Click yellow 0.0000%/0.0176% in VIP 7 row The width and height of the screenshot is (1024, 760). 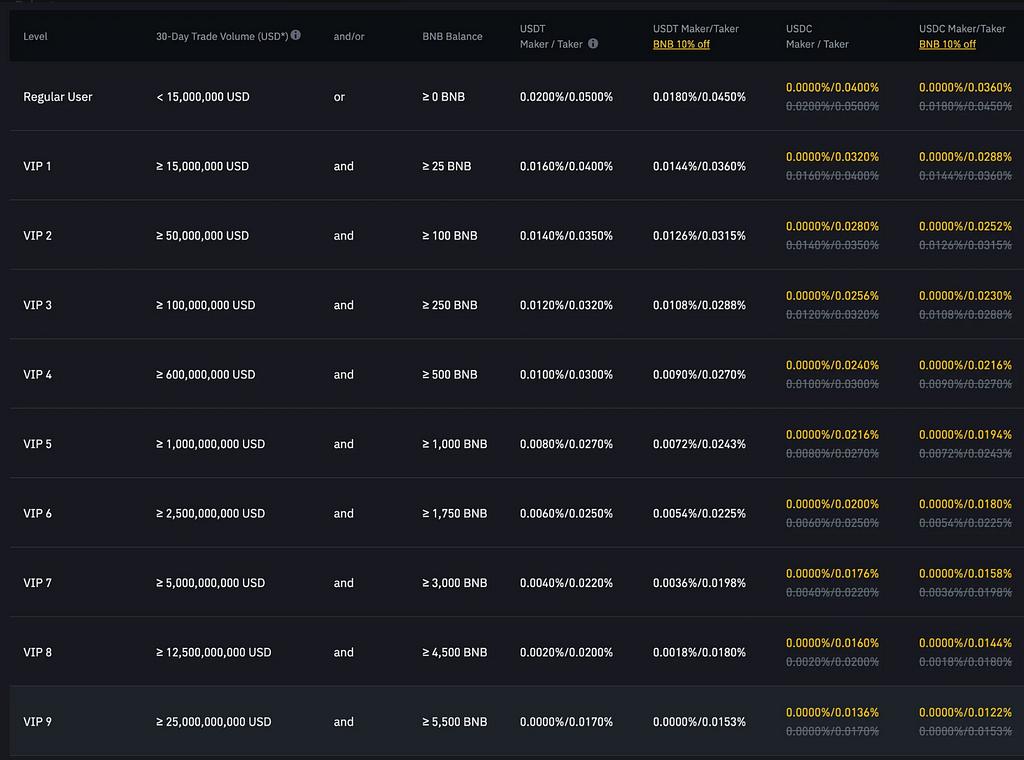pos(832,574)
